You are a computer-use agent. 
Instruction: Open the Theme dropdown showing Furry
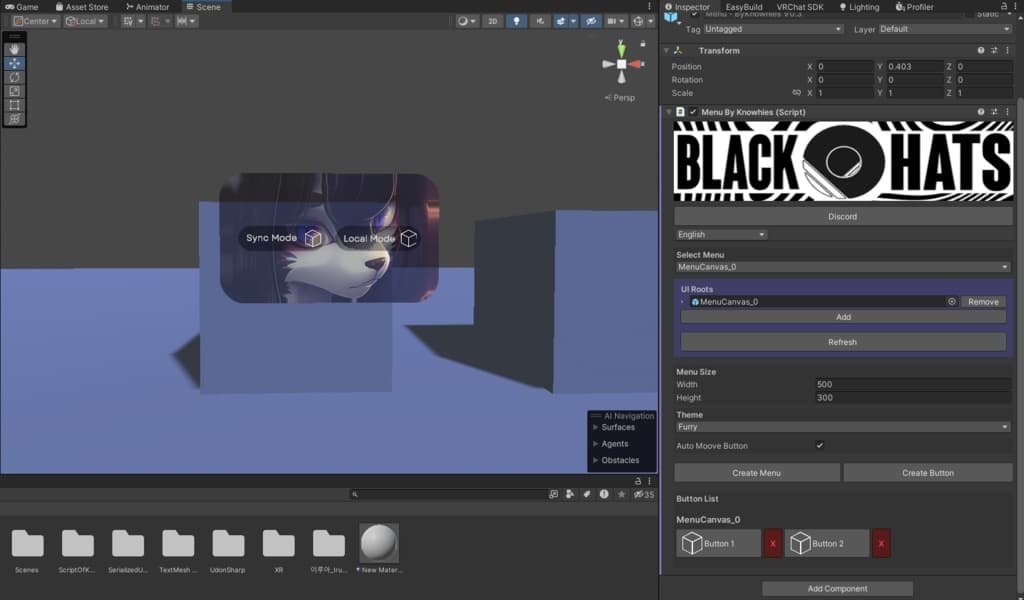click(843, 427)
